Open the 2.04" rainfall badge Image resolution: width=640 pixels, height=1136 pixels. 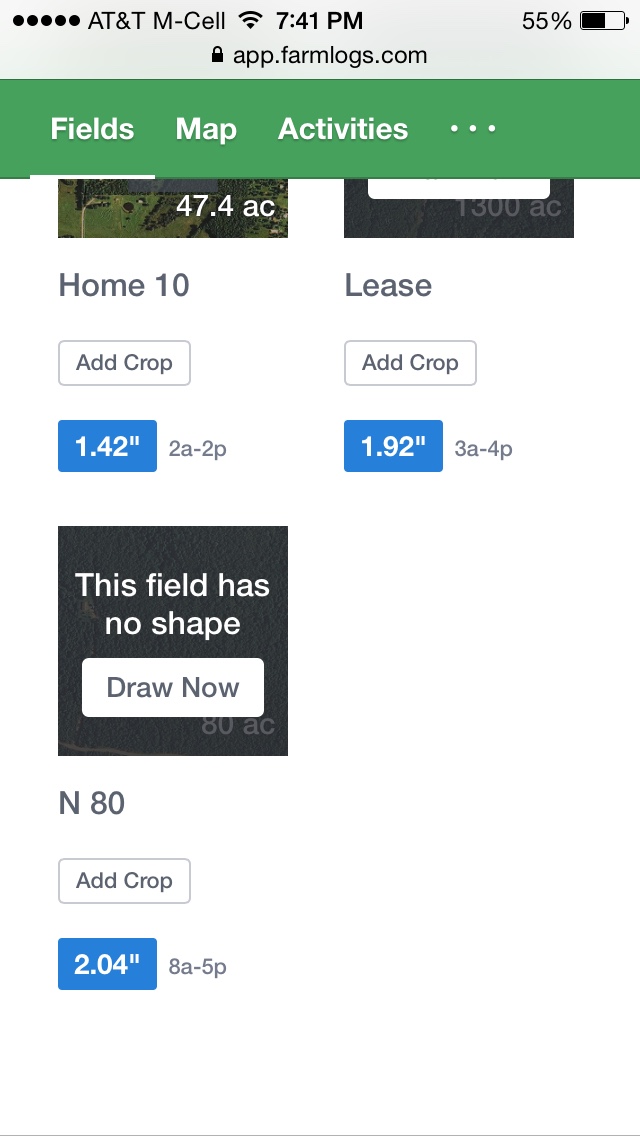[107, 964]
